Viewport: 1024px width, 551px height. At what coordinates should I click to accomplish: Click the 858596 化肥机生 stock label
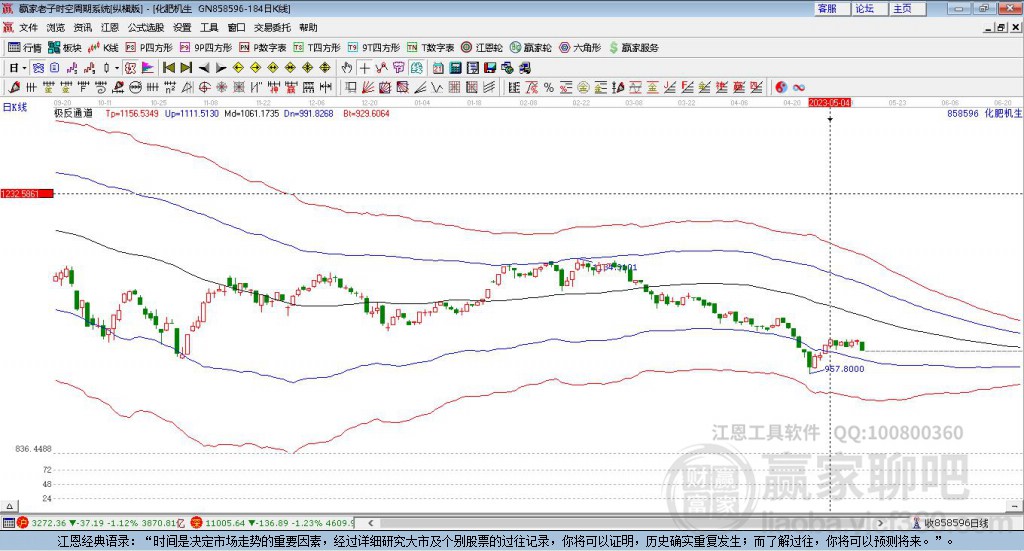pos(984,113)
